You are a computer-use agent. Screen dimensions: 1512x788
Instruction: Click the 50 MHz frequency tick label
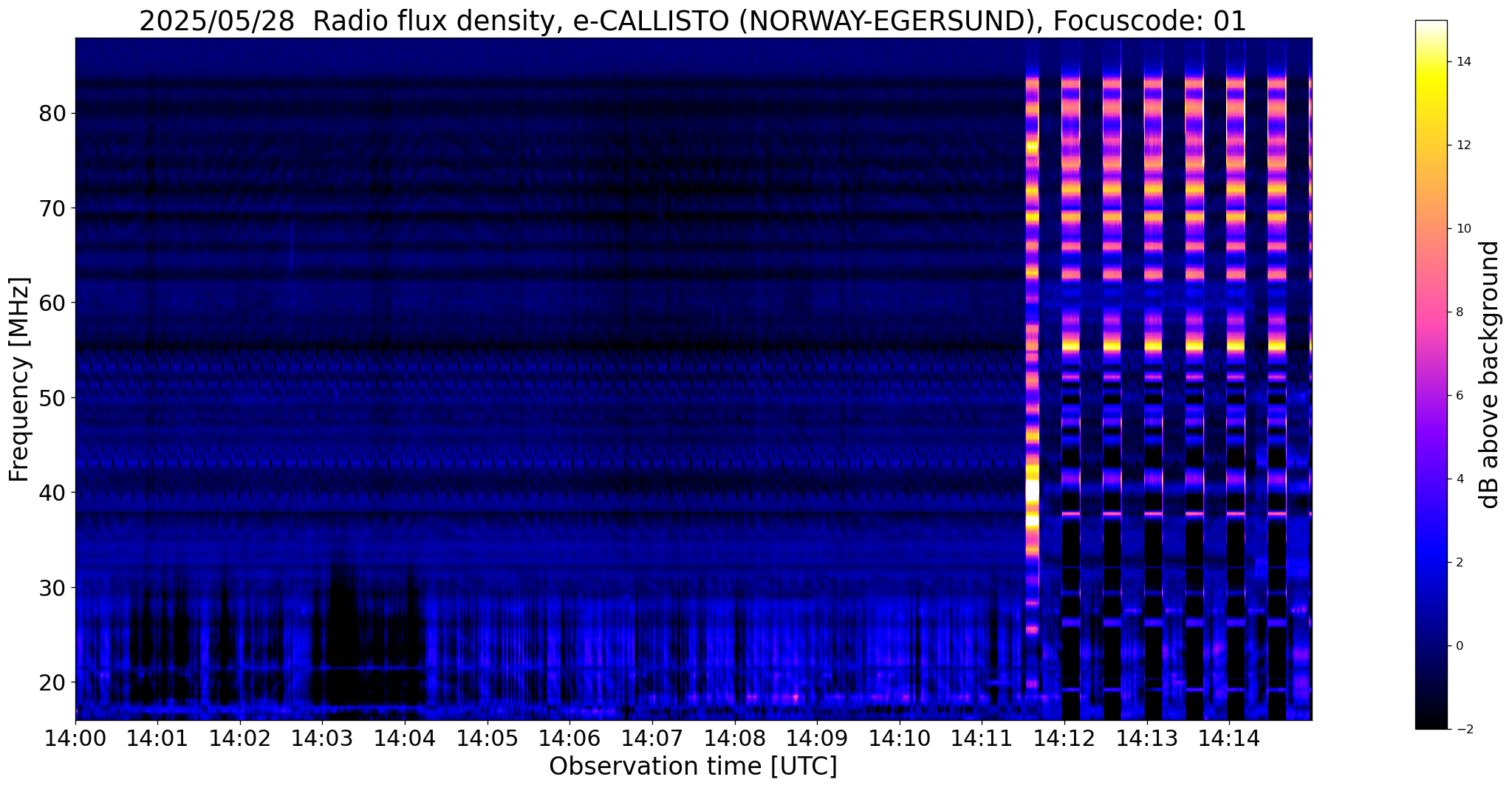pyautogui.click(x=52, y=398)
